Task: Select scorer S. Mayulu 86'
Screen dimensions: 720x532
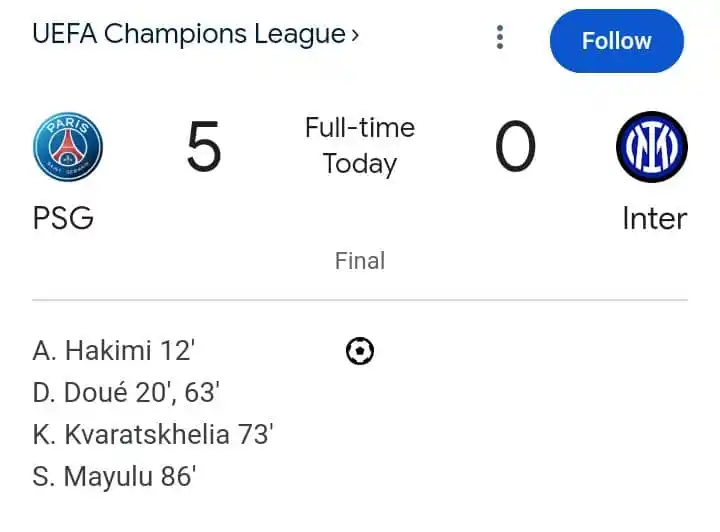Action: (114, 476)
